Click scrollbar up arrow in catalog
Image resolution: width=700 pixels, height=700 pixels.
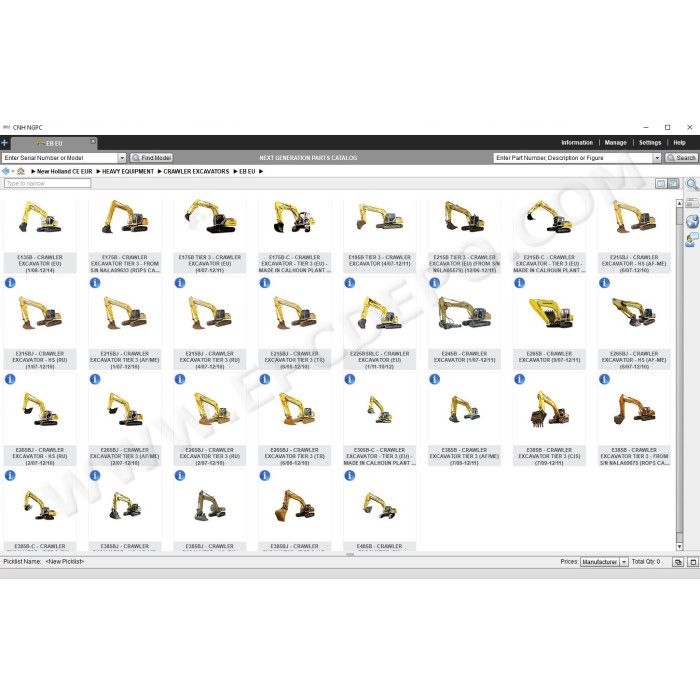pos(679,203)
